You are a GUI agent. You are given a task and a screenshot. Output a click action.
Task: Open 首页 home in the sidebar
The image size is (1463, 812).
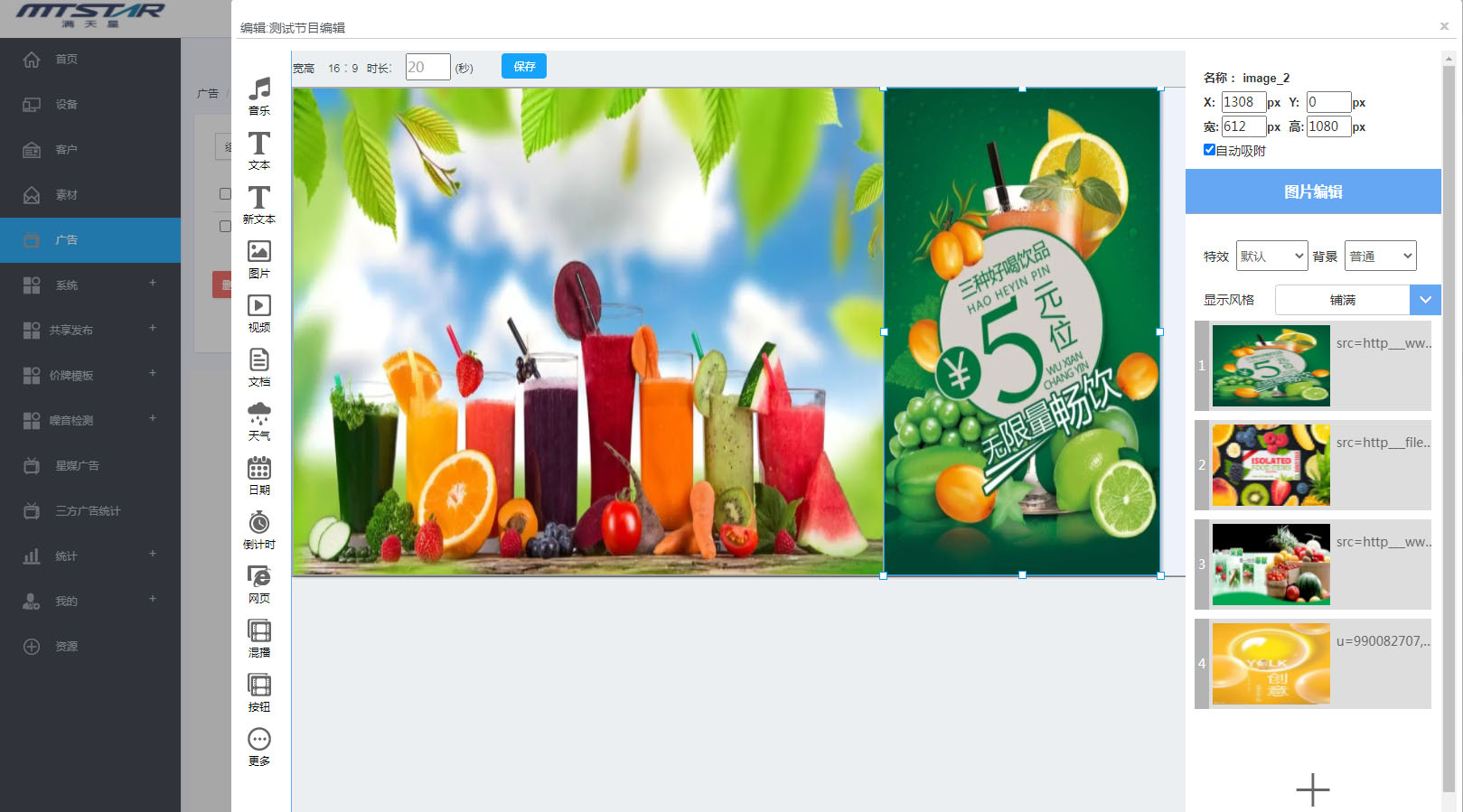66,60
